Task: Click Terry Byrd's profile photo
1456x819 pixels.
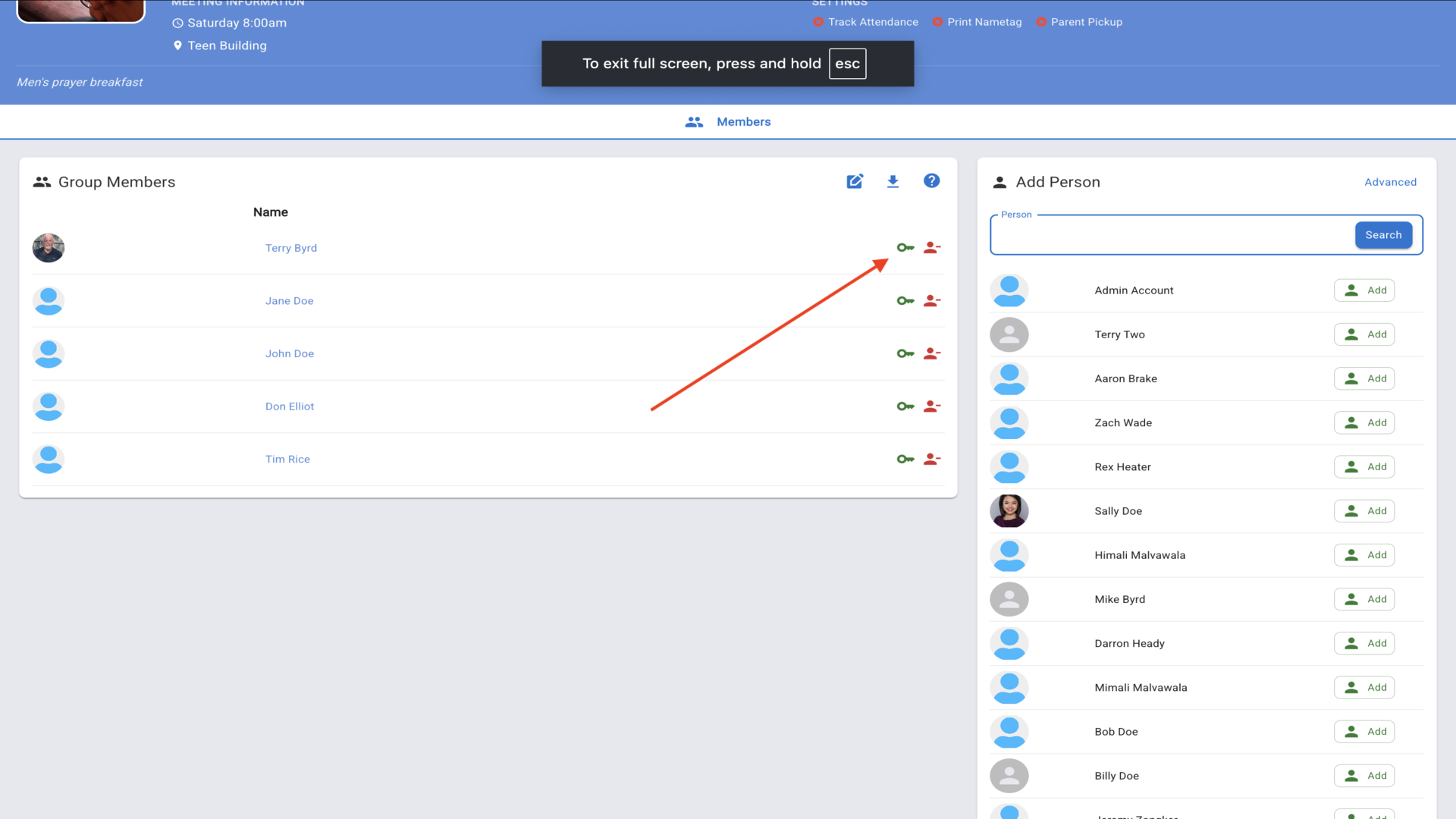Action: point(49,248)
